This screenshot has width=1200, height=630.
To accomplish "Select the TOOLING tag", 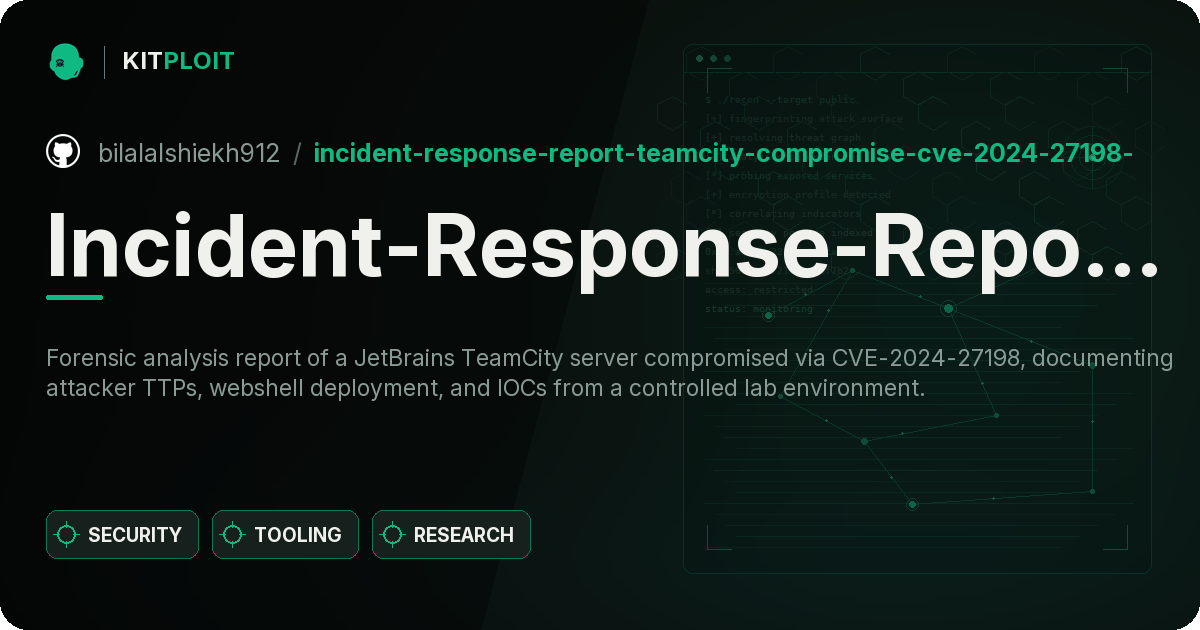I will pyautogui.click(x=285, y=535).
